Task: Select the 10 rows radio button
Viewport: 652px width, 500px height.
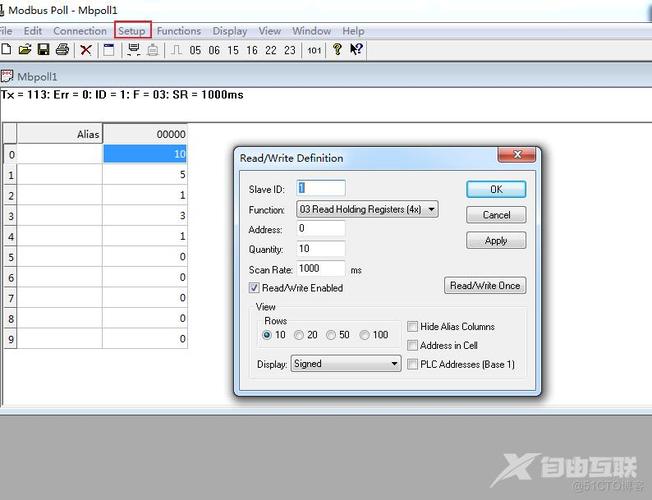Action: click(x=267, y=335)
